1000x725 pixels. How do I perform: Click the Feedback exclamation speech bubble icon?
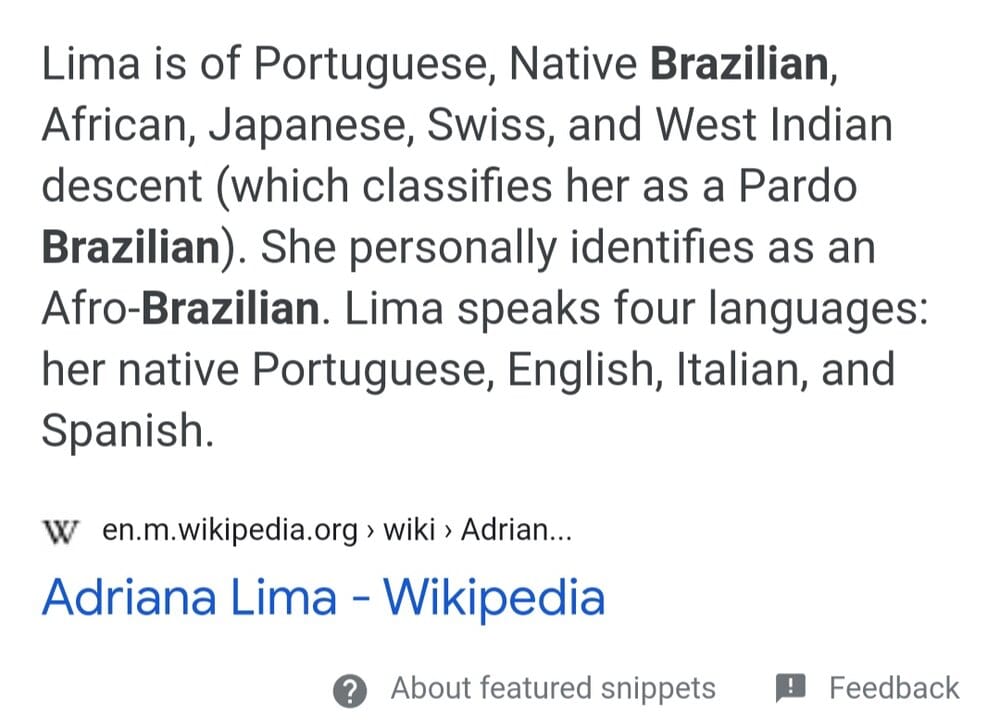coord(791,687)
